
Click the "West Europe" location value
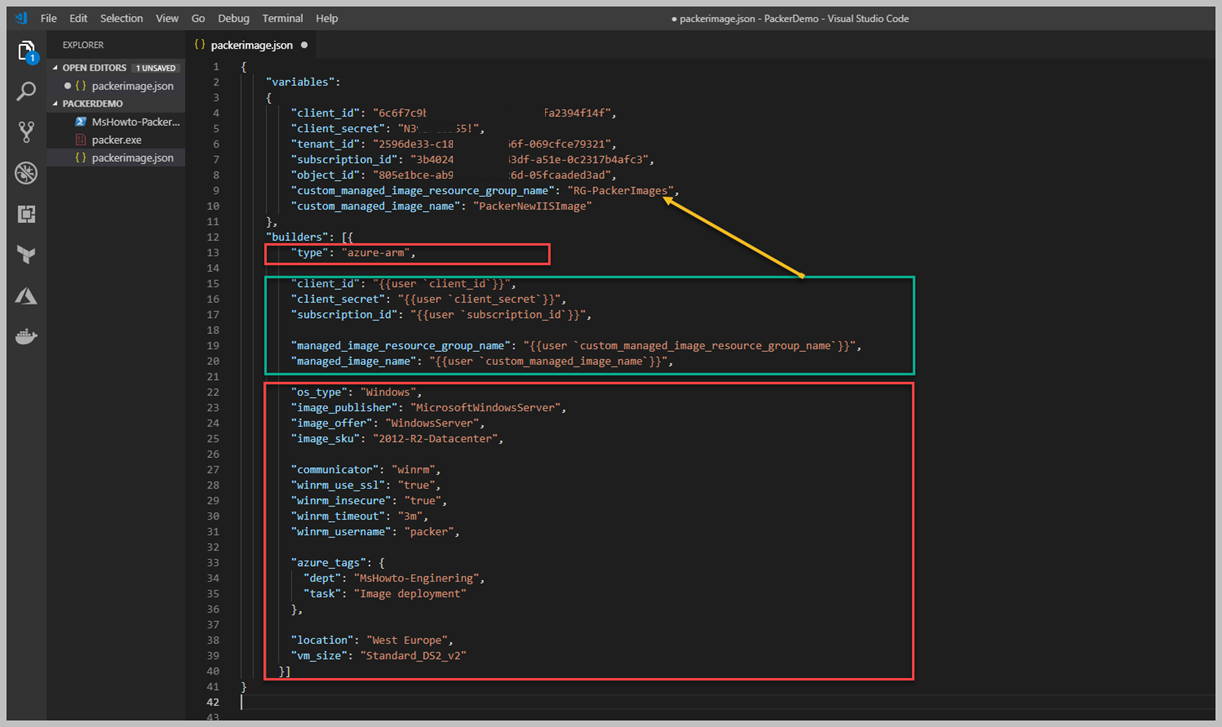pos(408,640)
